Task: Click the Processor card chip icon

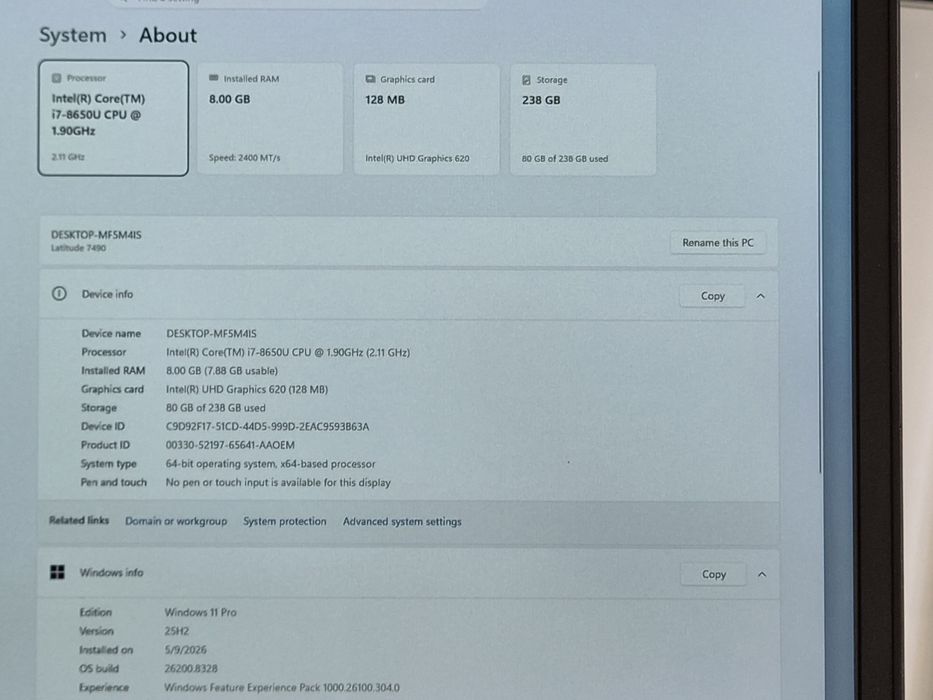Action: (57, 78)
